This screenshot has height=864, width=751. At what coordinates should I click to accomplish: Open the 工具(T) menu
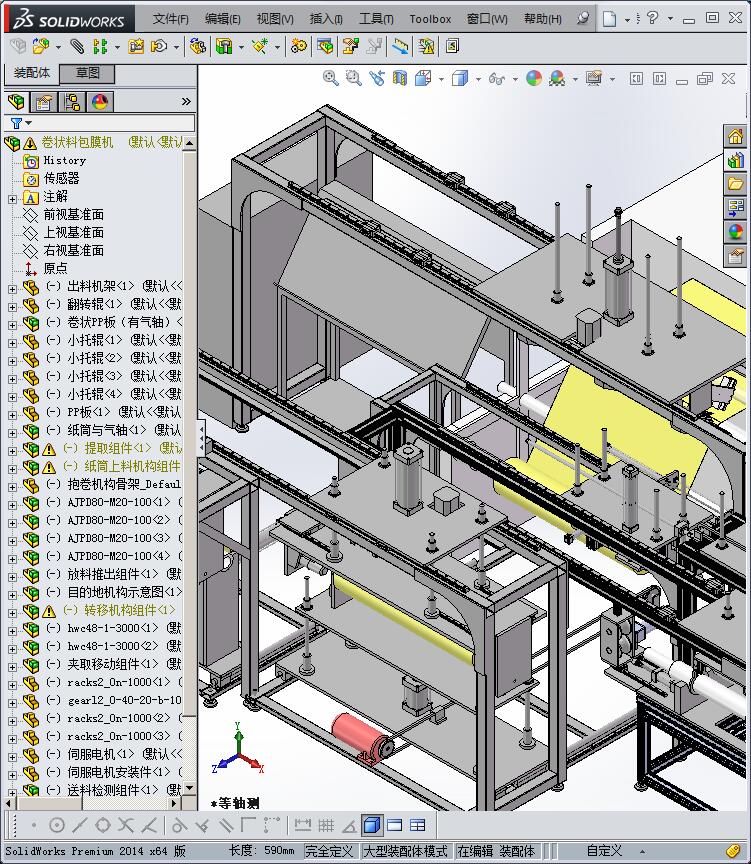click(x=376, y=19)
